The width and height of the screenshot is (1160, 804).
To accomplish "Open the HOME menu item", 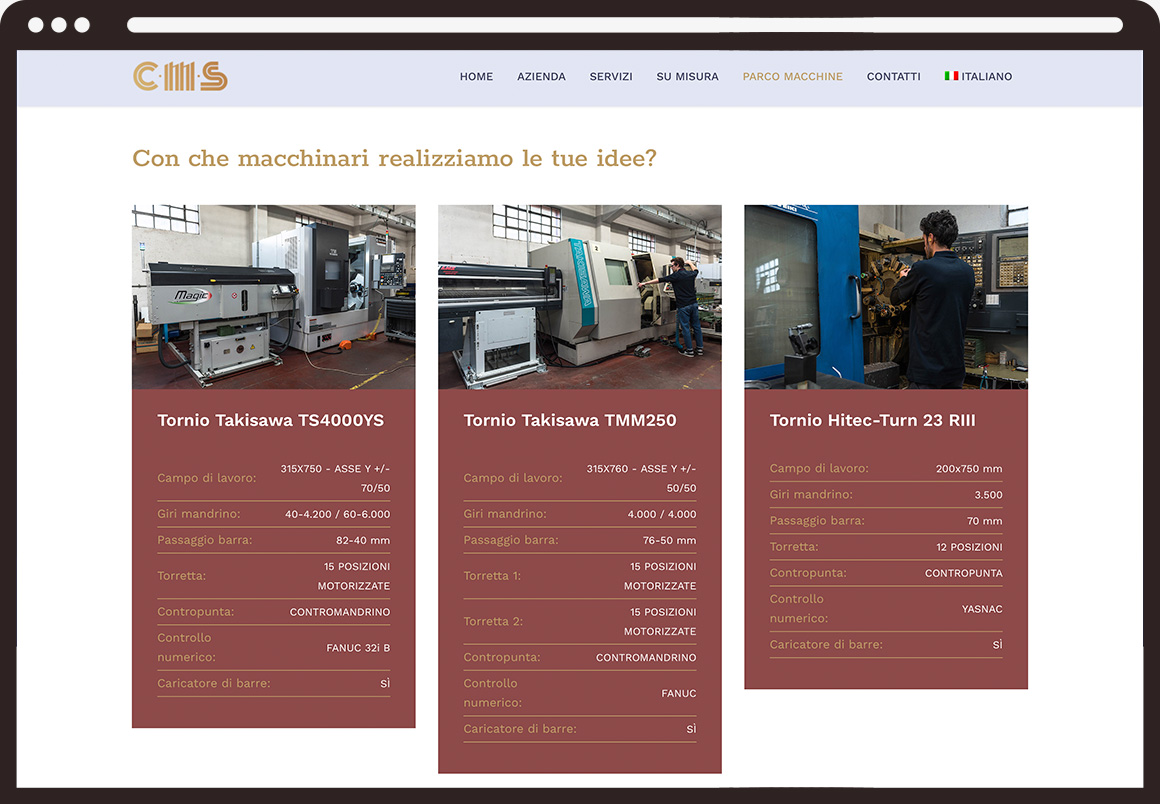I will (476, 76).
